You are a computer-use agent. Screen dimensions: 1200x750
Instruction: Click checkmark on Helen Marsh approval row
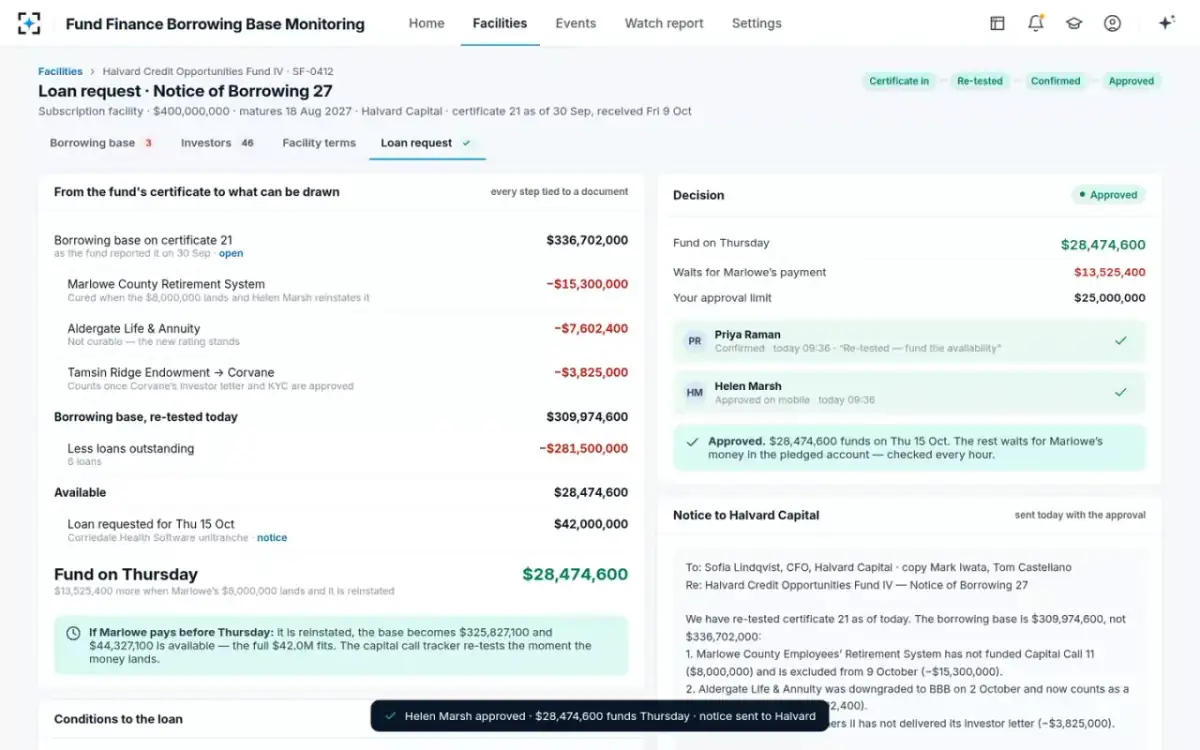click(x=1121, y=392)
